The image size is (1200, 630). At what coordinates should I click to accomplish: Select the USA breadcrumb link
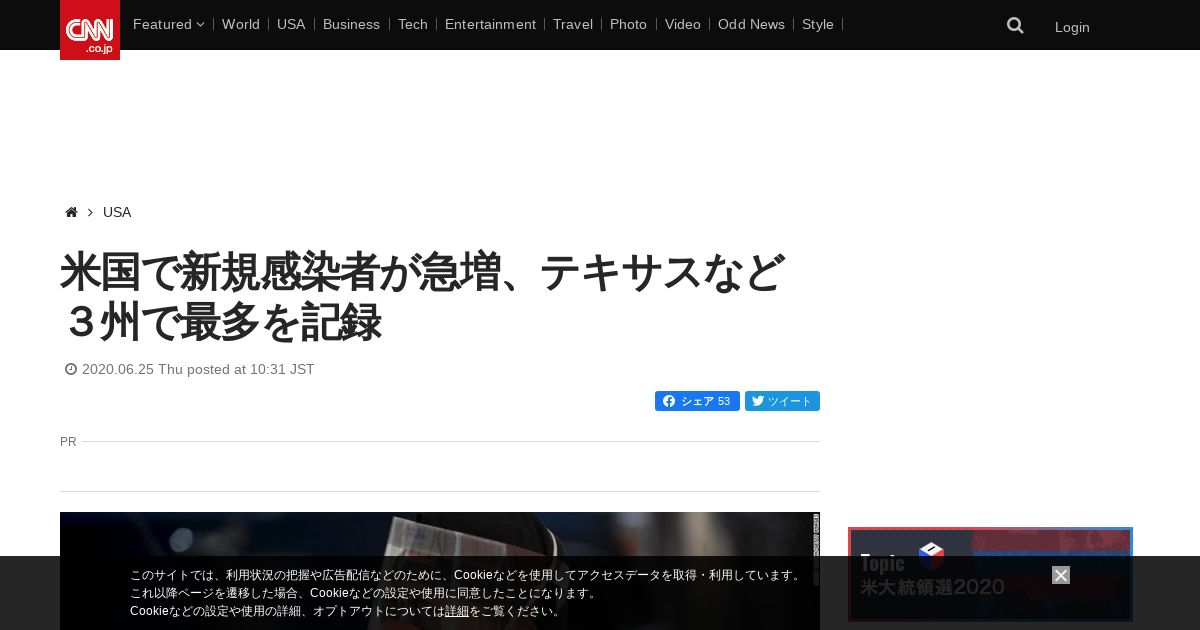117,212
